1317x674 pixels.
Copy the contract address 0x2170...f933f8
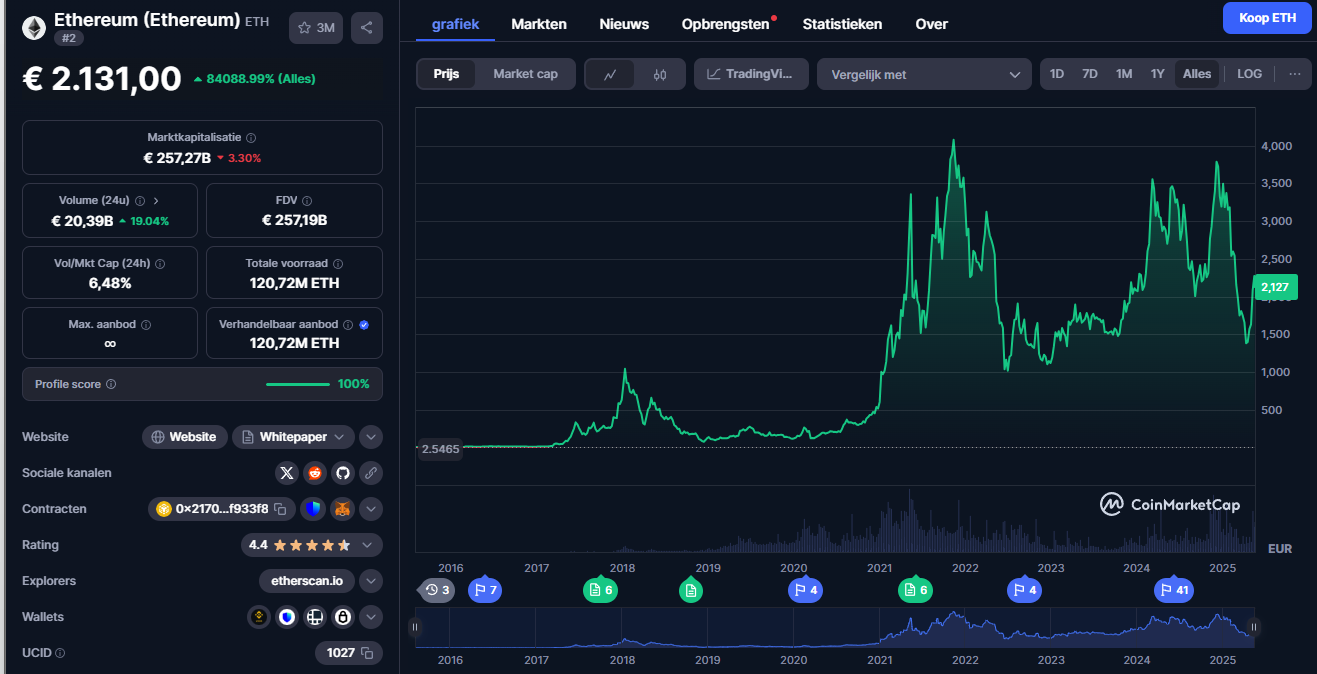coord(281,509)
